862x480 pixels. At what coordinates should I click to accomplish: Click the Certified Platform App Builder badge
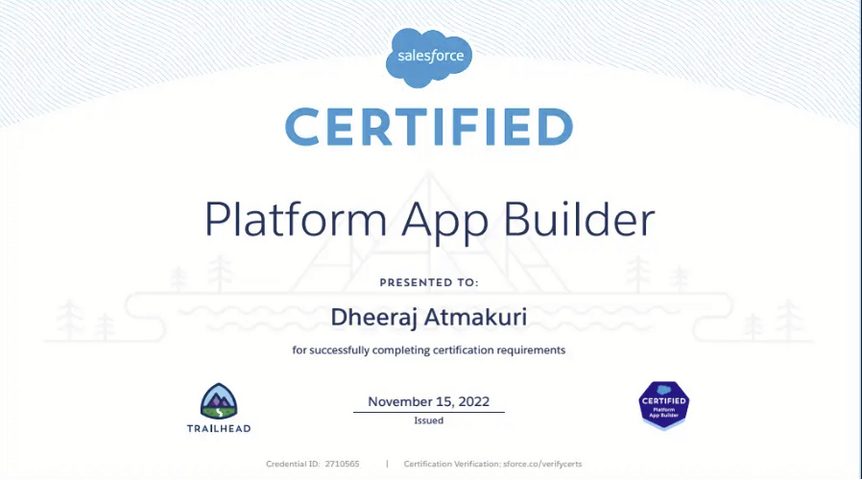[664, 405]
